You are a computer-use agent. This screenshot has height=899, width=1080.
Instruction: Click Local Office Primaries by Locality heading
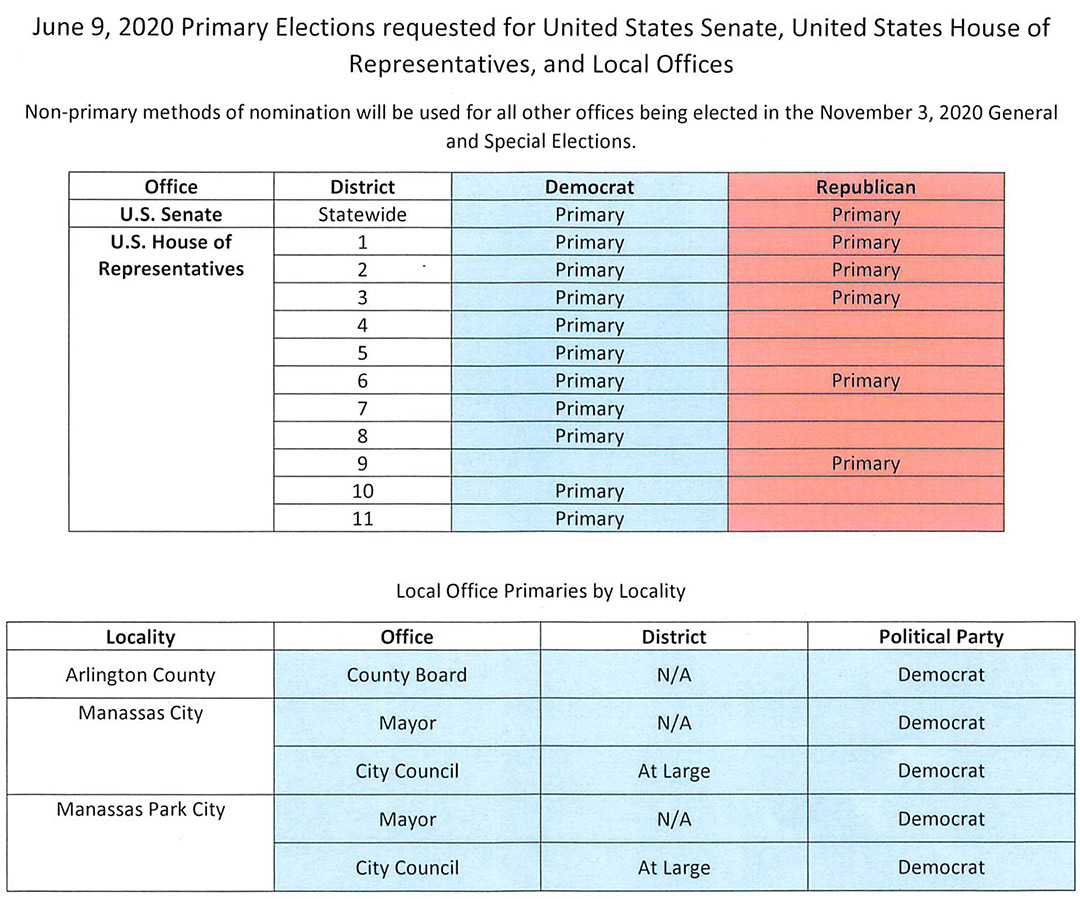(x=541, y=591)
